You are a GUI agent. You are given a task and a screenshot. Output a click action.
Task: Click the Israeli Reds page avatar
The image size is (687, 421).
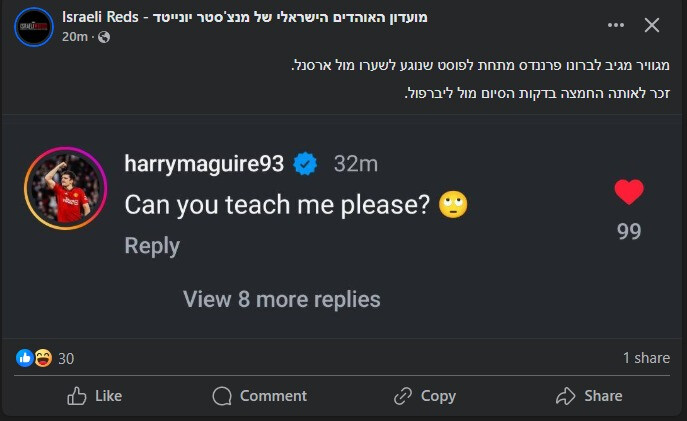tap(33, 26)
